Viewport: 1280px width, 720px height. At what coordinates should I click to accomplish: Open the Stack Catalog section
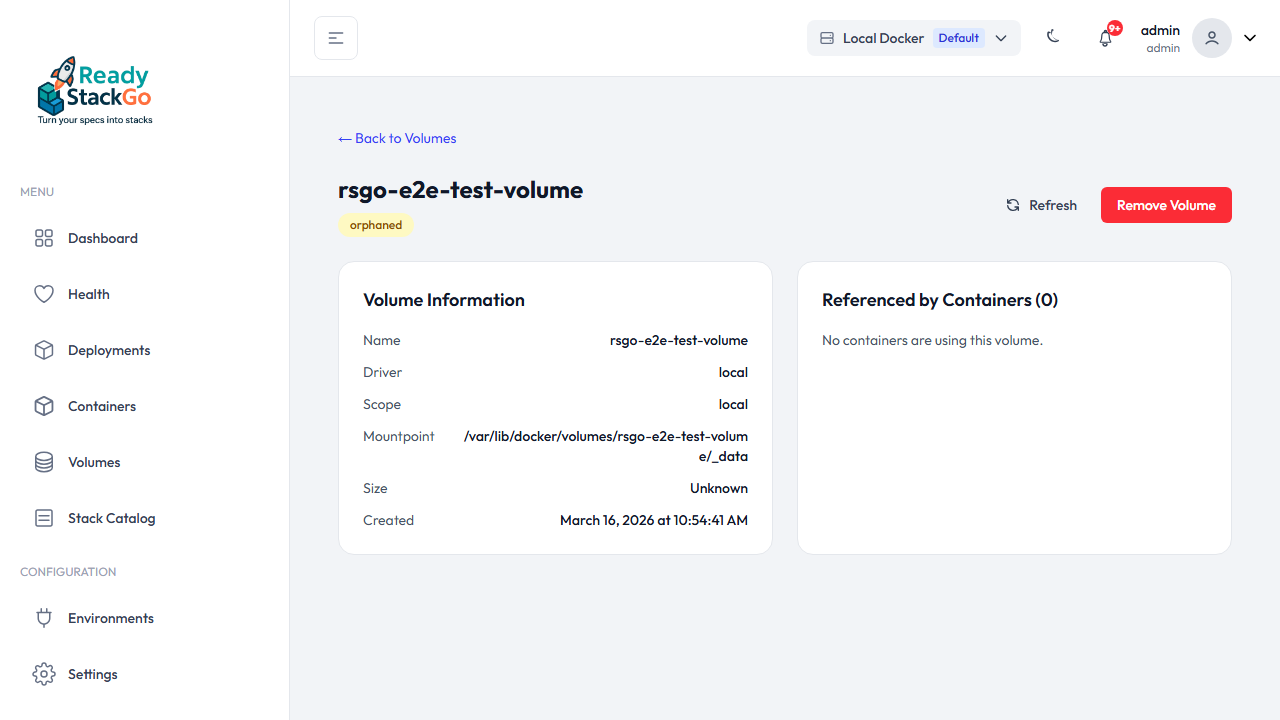pos(111,518)
